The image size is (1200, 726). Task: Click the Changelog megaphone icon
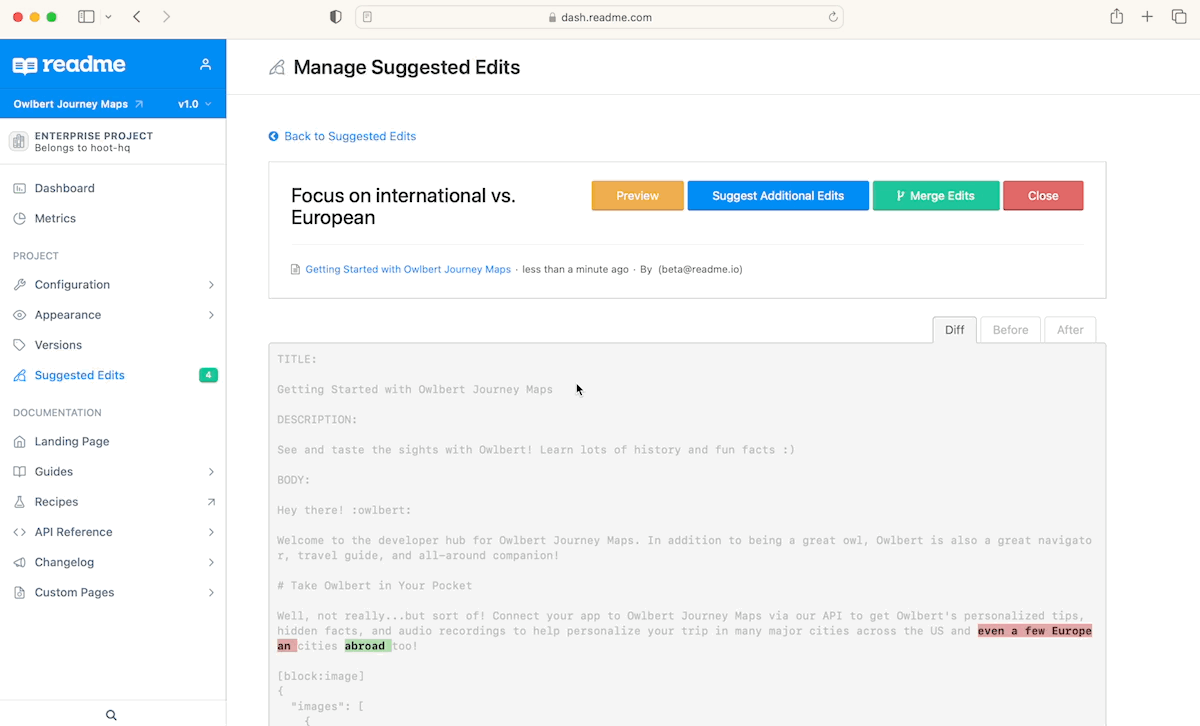19,563
